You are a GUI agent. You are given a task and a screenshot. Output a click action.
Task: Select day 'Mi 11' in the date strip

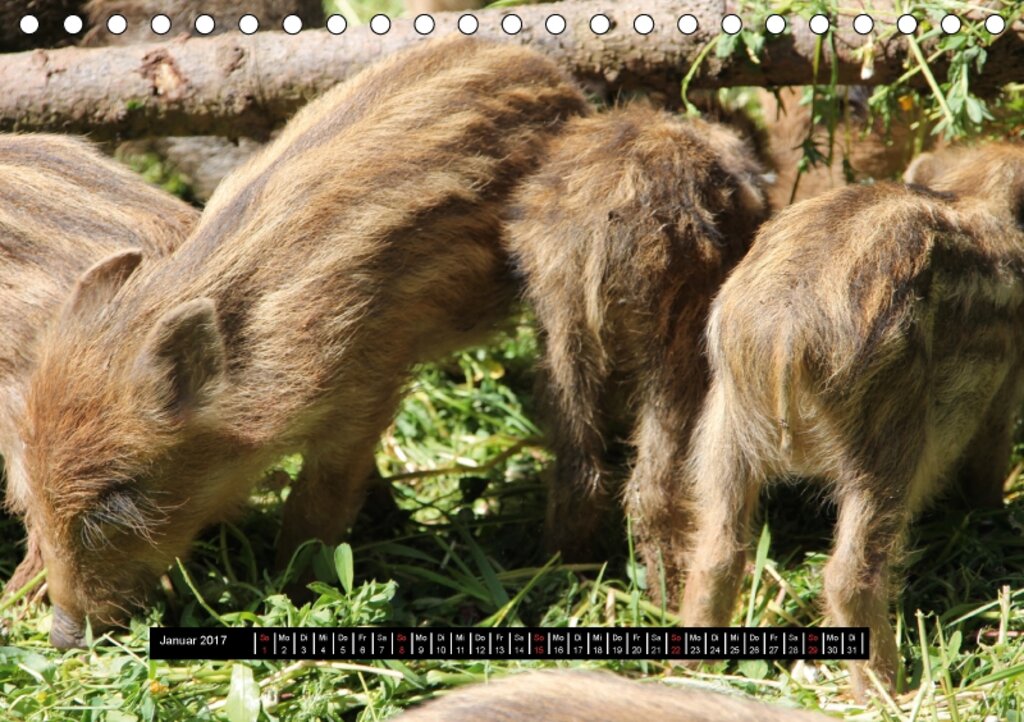460,644
